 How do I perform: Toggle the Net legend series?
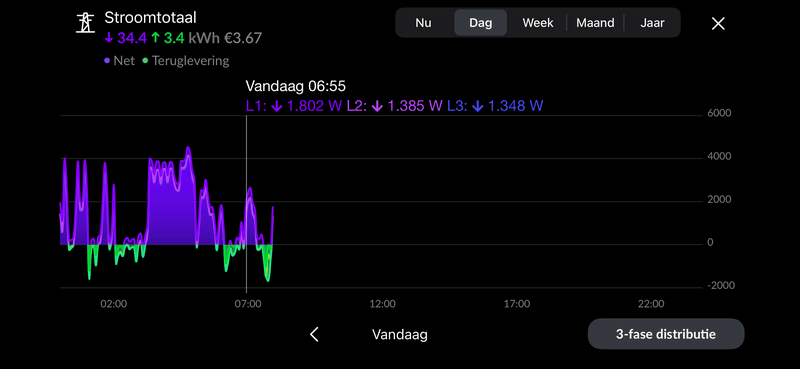point(119,61)
